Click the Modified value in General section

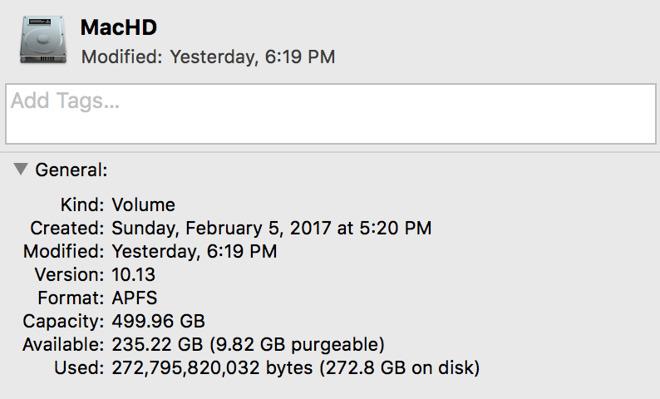click(x=194, y=252)
